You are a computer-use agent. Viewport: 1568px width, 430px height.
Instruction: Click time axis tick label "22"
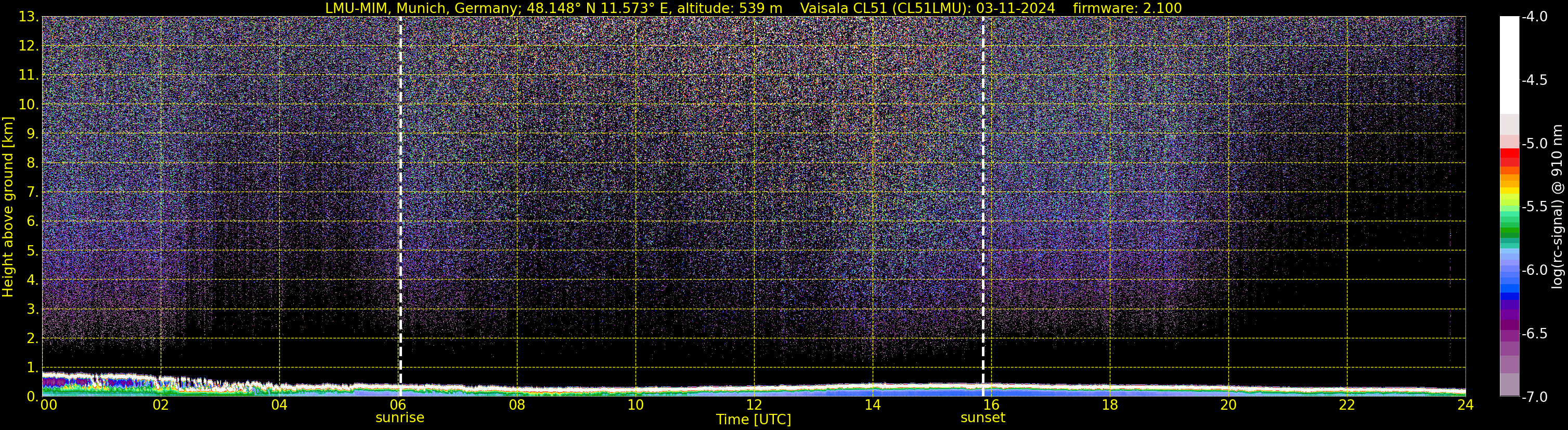1347,405
